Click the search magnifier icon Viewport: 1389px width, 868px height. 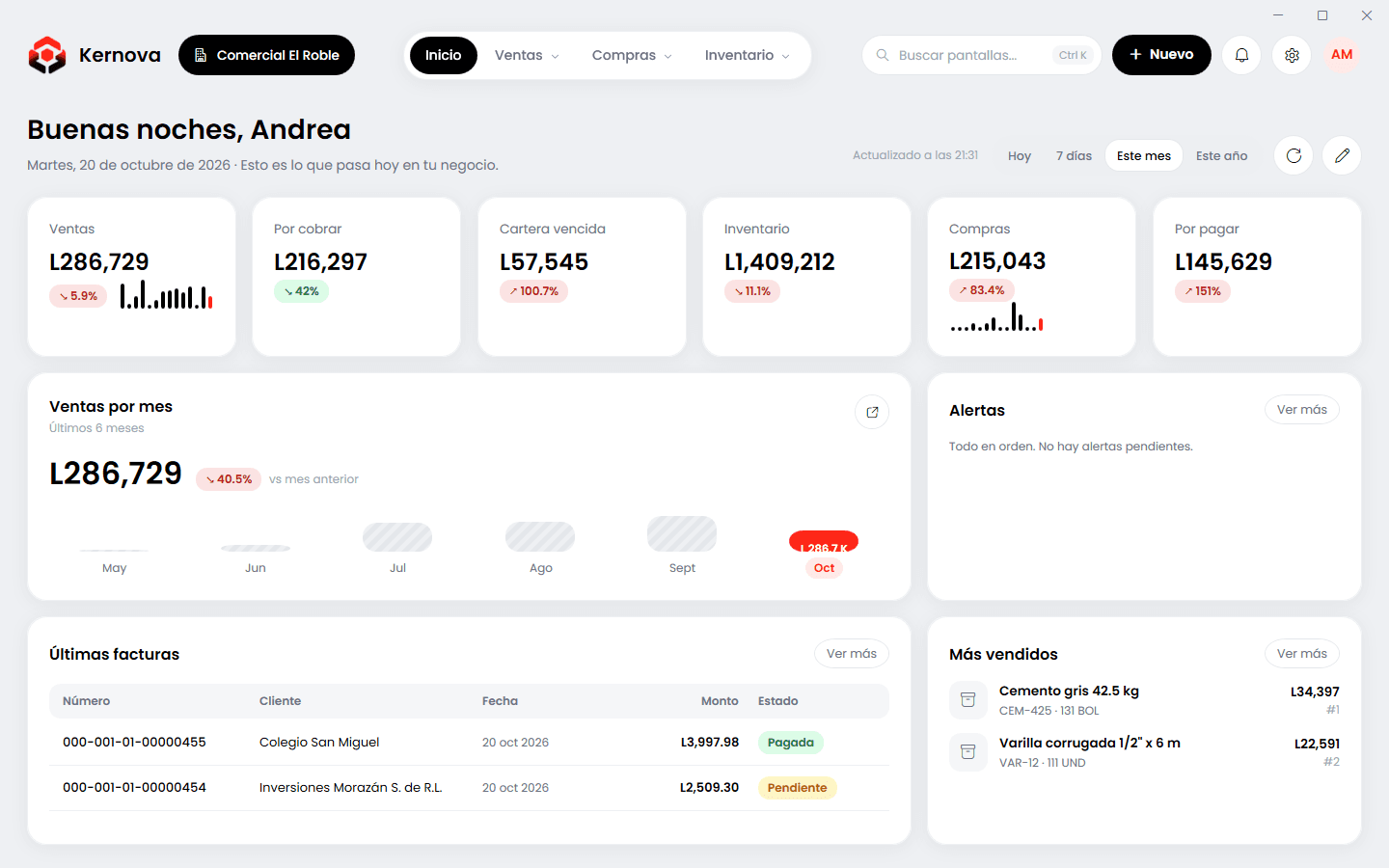coord(883,55)
